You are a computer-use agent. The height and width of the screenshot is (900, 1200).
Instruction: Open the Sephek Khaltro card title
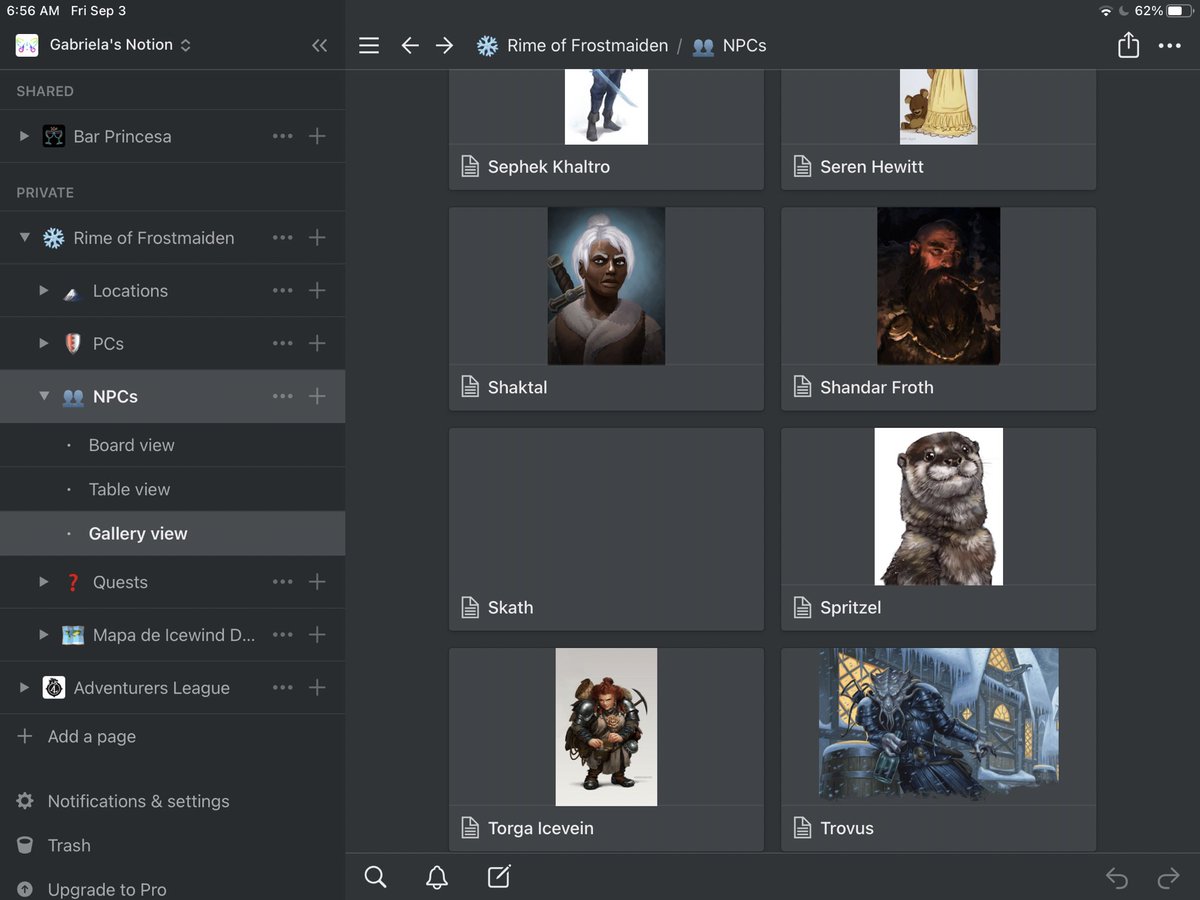click(549, 167)
